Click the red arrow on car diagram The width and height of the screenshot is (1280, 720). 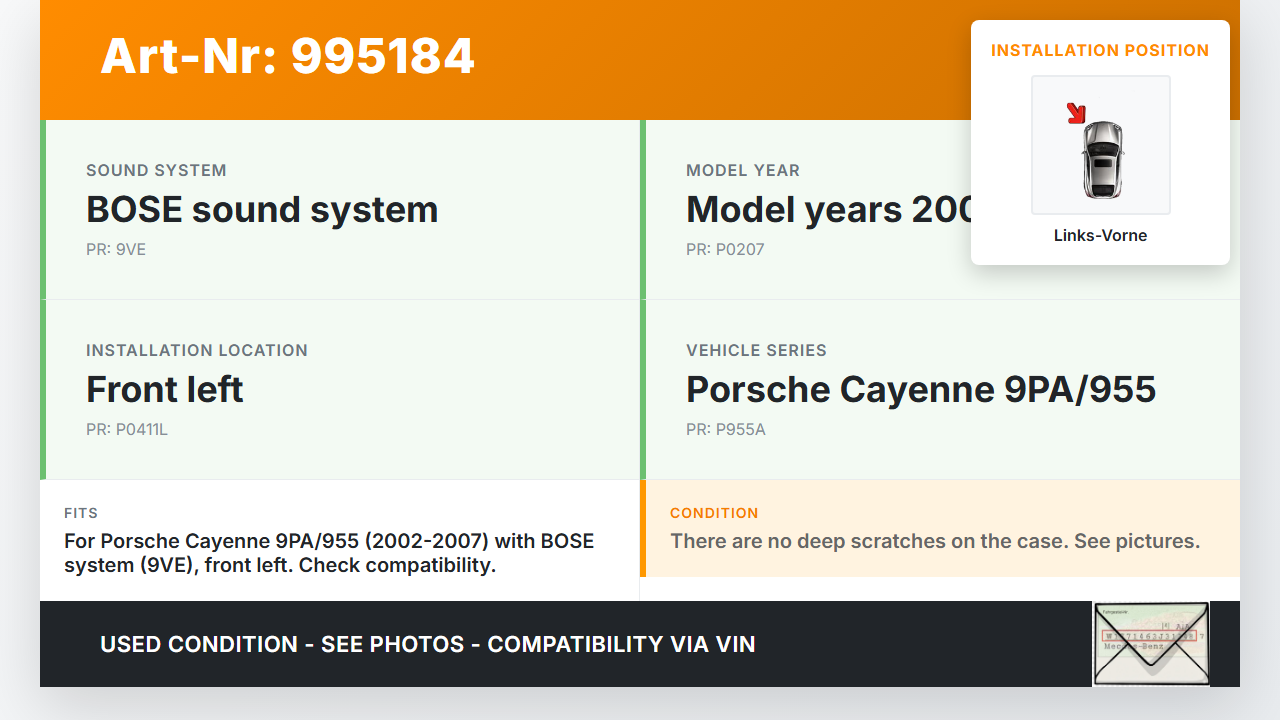1076,113
